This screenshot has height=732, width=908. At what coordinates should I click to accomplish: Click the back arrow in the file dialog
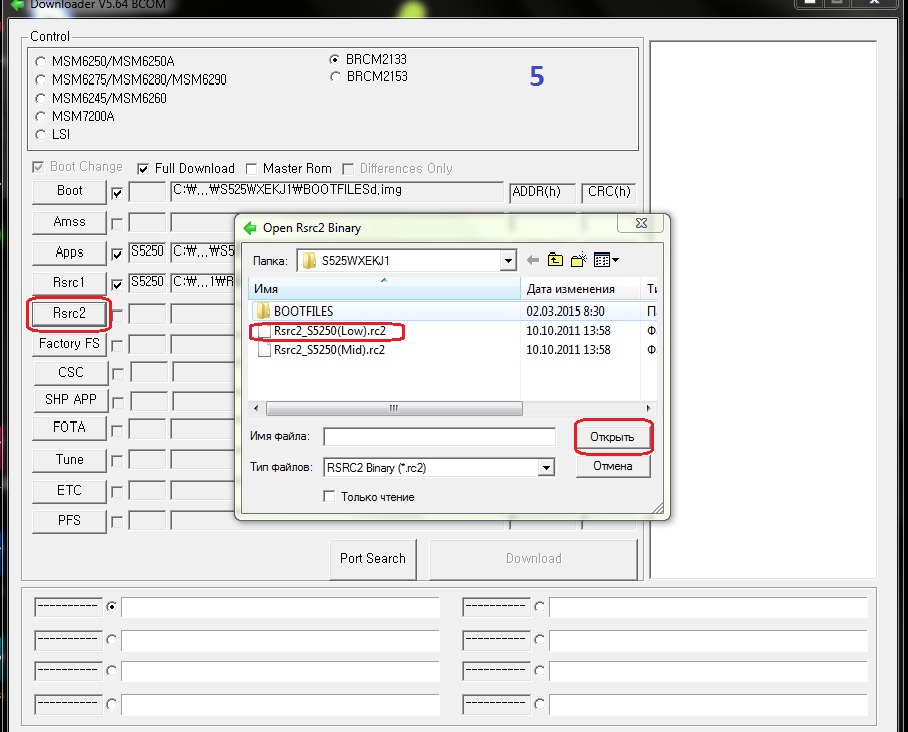pos(532,261)
